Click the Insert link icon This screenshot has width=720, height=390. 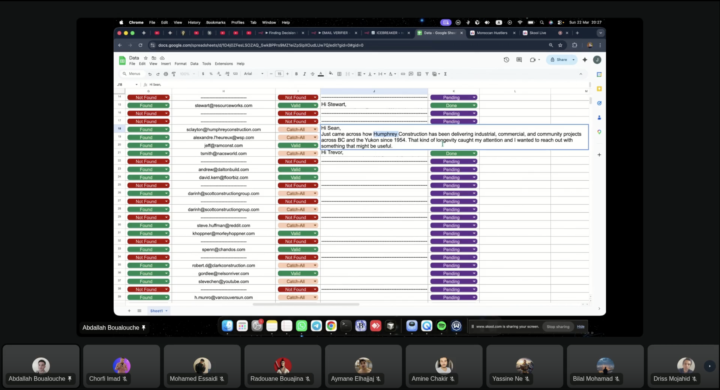pyautogui.click(x=403, y=74)
